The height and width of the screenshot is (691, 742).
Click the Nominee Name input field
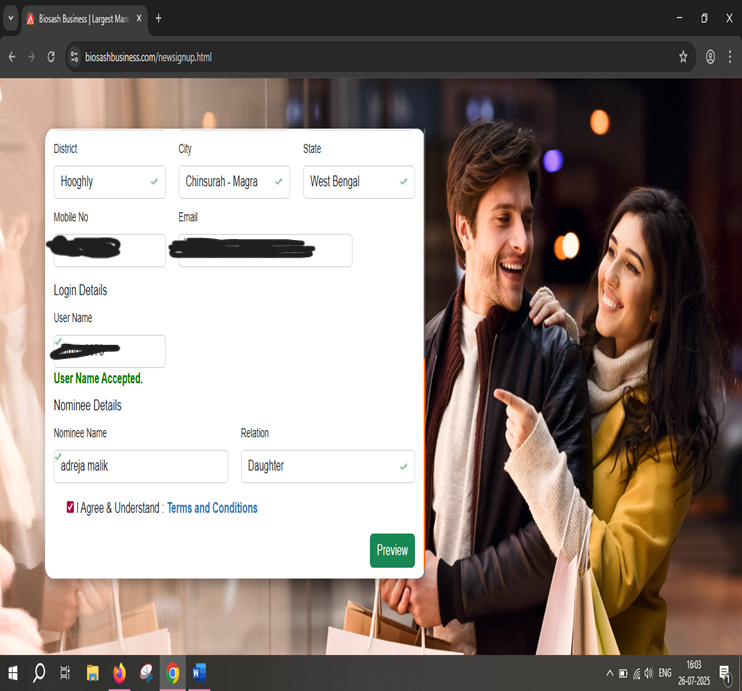[x=141, y=466]
